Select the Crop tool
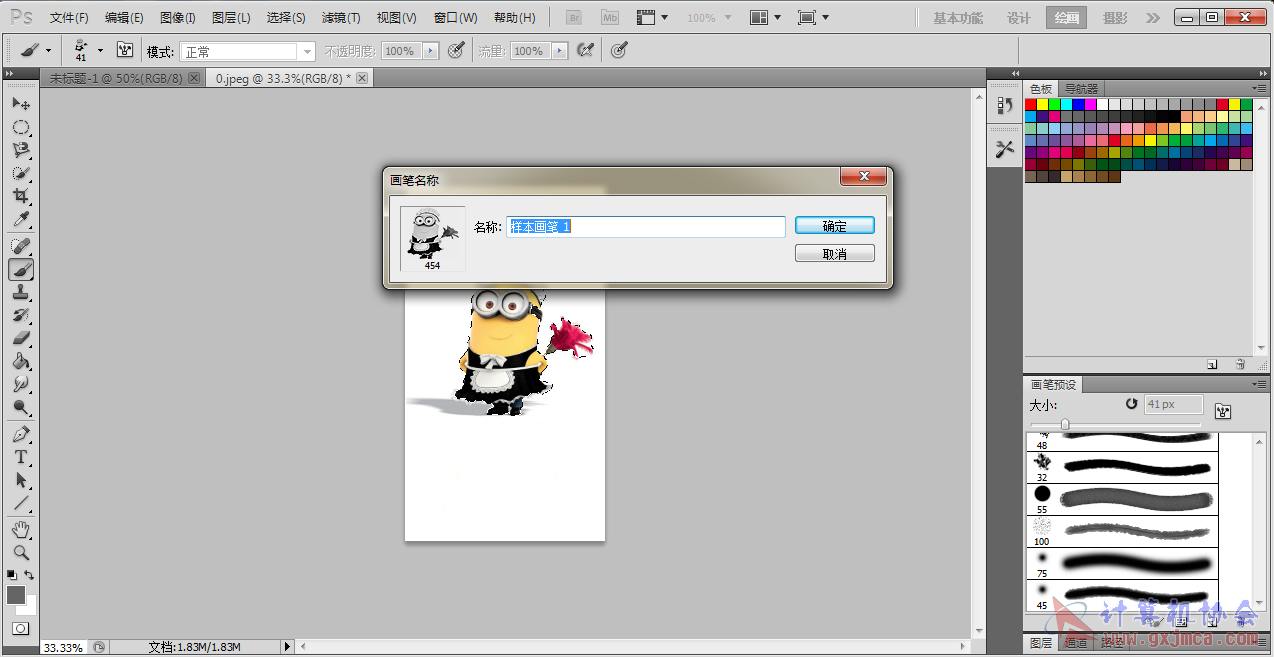 [20, 196]
